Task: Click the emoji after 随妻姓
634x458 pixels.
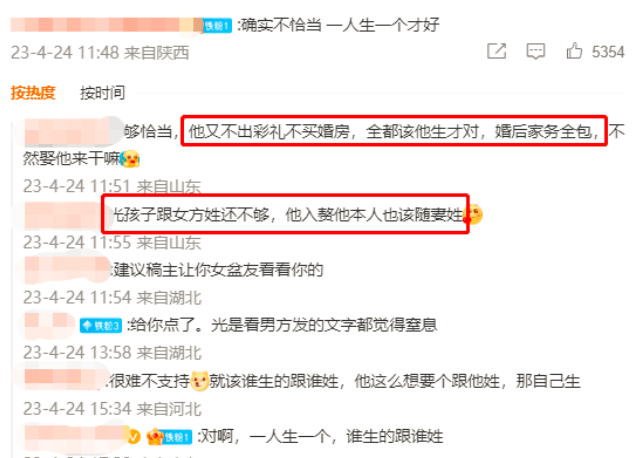Action: [x=473, y=214]
